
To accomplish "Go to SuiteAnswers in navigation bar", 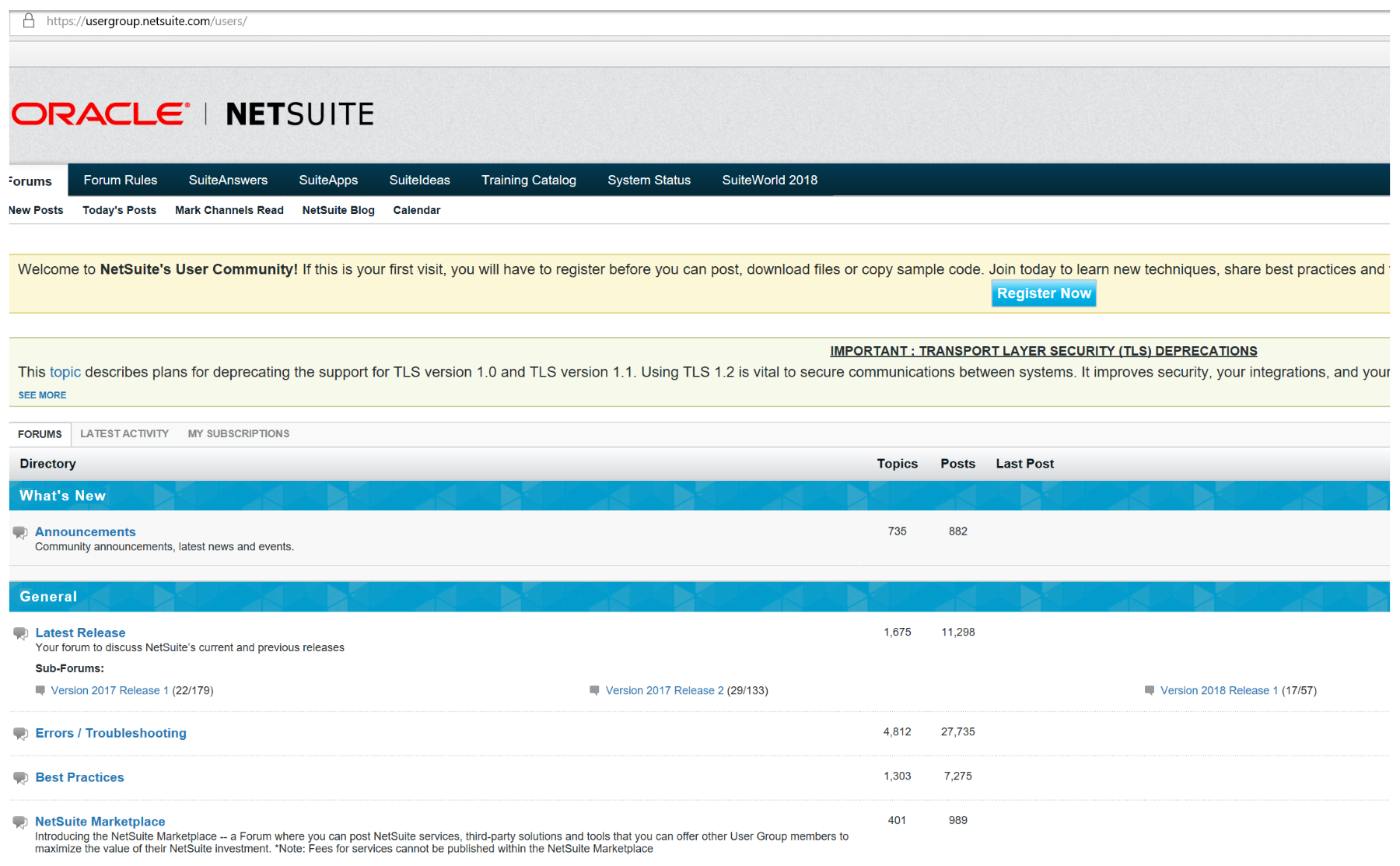I will click(228, 180).
